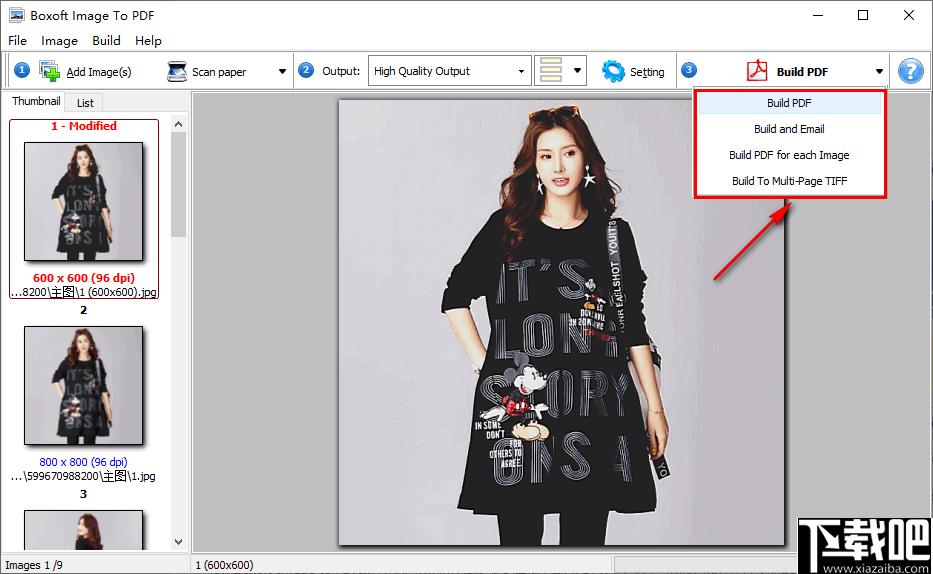Open help via blue question mark icon
Image resolution: width=933 pixels, height=574 pixels.
click(910, 71)
